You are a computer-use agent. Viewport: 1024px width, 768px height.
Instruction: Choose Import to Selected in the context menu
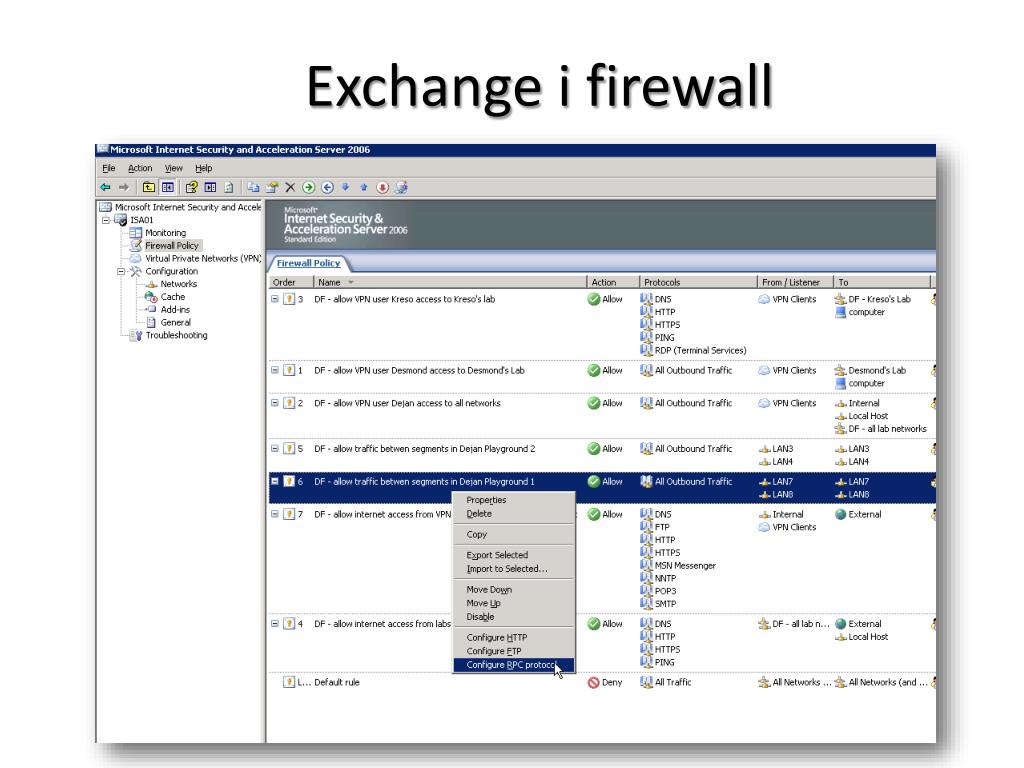513,569
